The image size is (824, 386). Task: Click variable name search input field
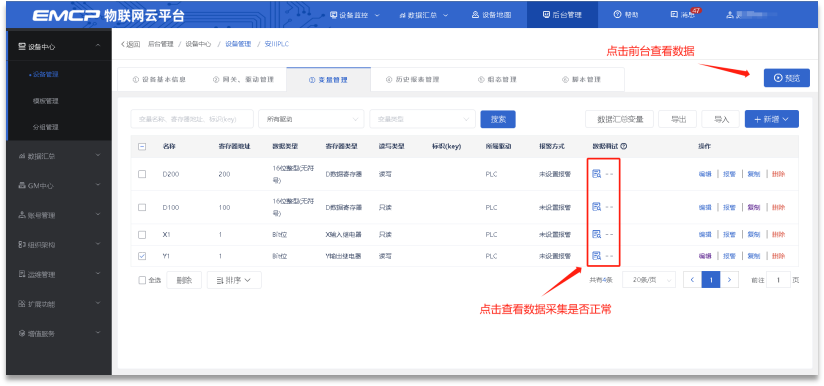[192, 119]
